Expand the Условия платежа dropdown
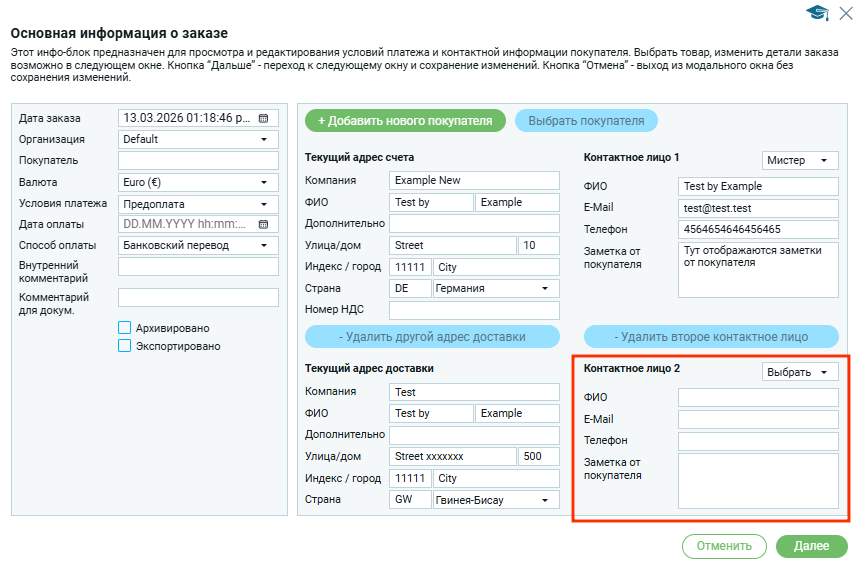Image resolution: width=864 pixels, height=568 pixels. [198, 204]
